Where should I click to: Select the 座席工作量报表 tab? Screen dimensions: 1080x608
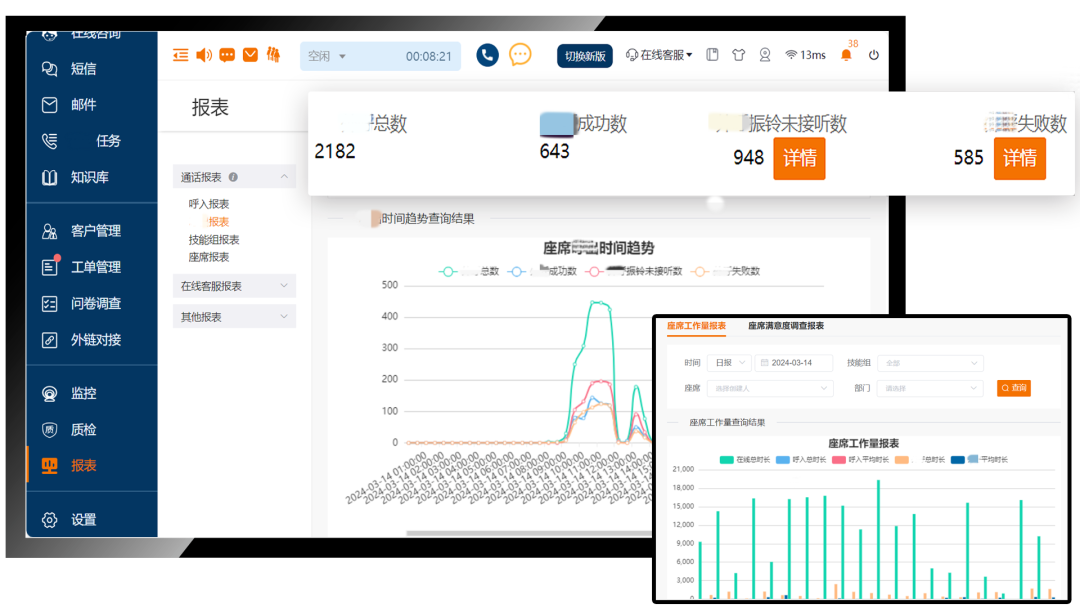tap(696, 326)
